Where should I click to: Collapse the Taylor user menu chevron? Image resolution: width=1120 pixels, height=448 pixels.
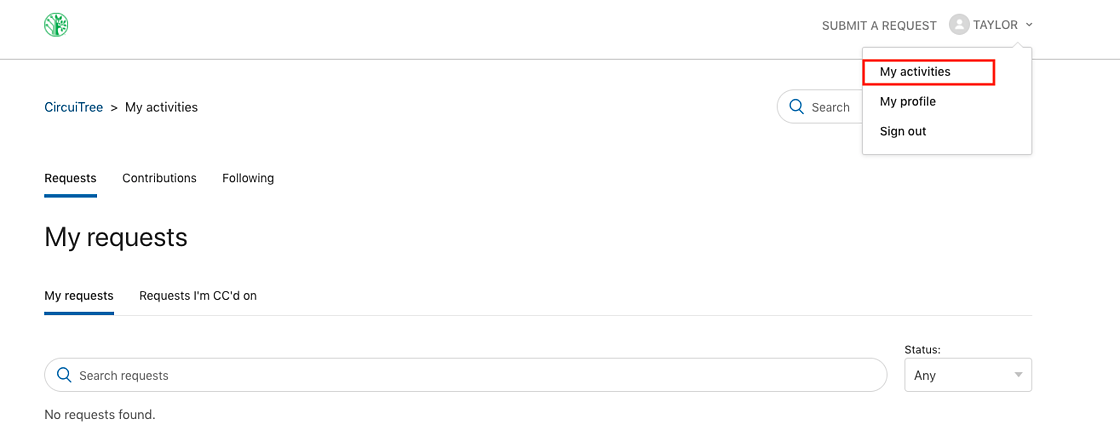[x=1029, y=25]
